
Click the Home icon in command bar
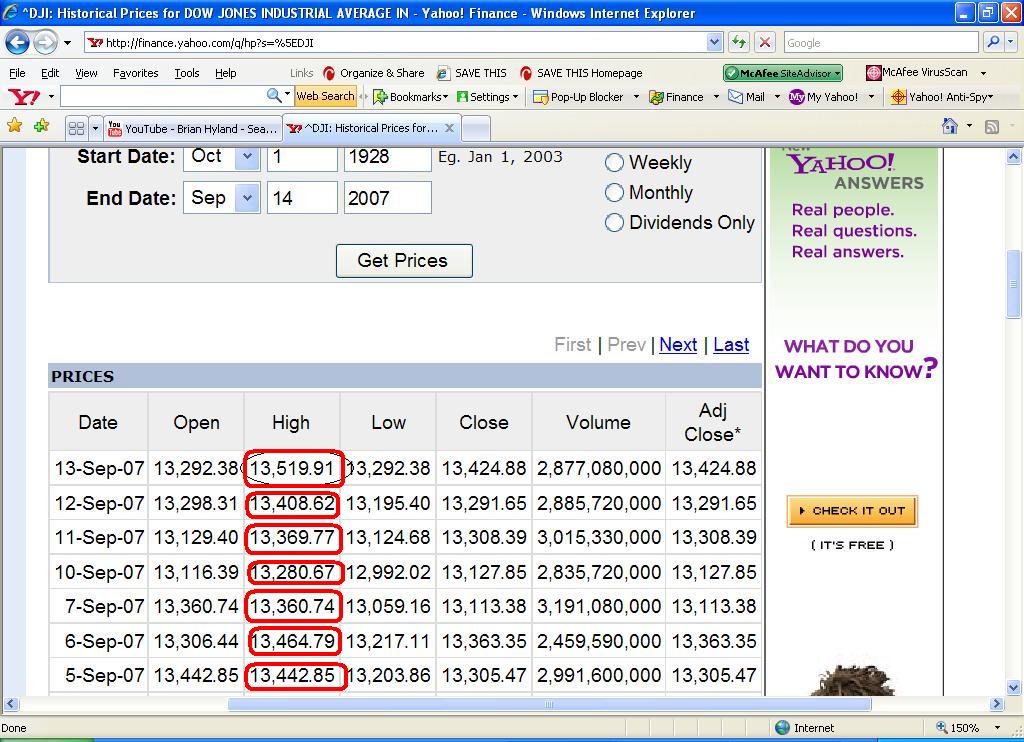pos(950,127)
